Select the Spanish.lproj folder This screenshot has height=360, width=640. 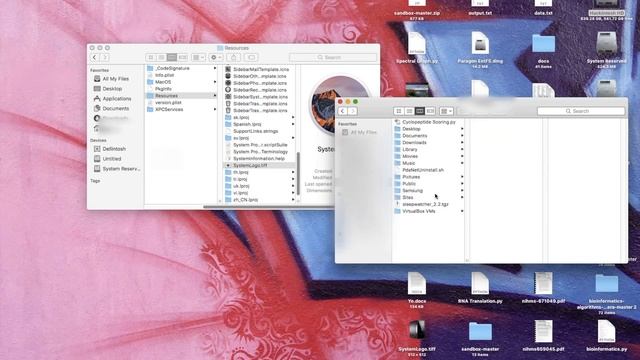247,124
